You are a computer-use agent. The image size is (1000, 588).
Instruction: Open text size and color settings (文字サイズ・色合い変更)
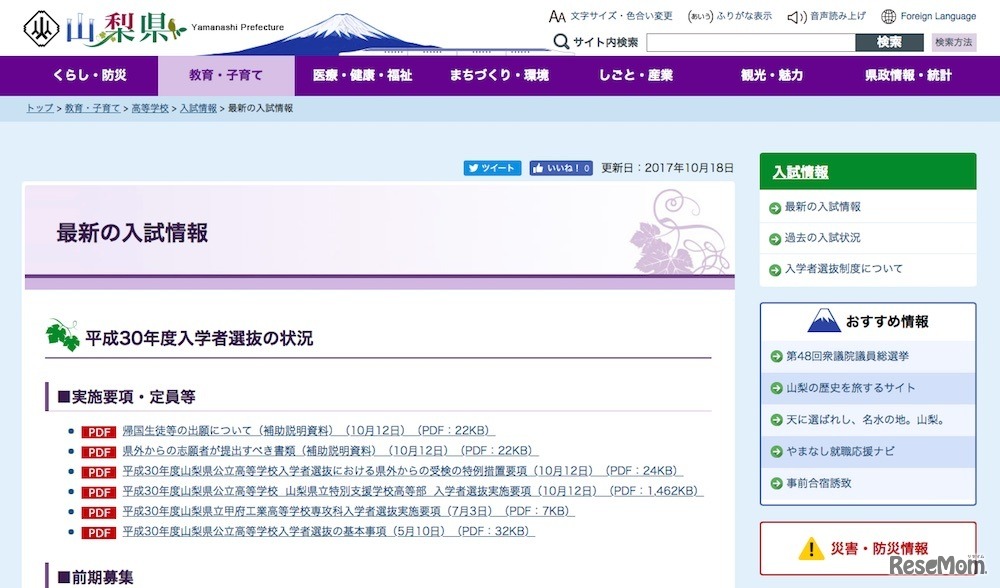tap(610, 16)
